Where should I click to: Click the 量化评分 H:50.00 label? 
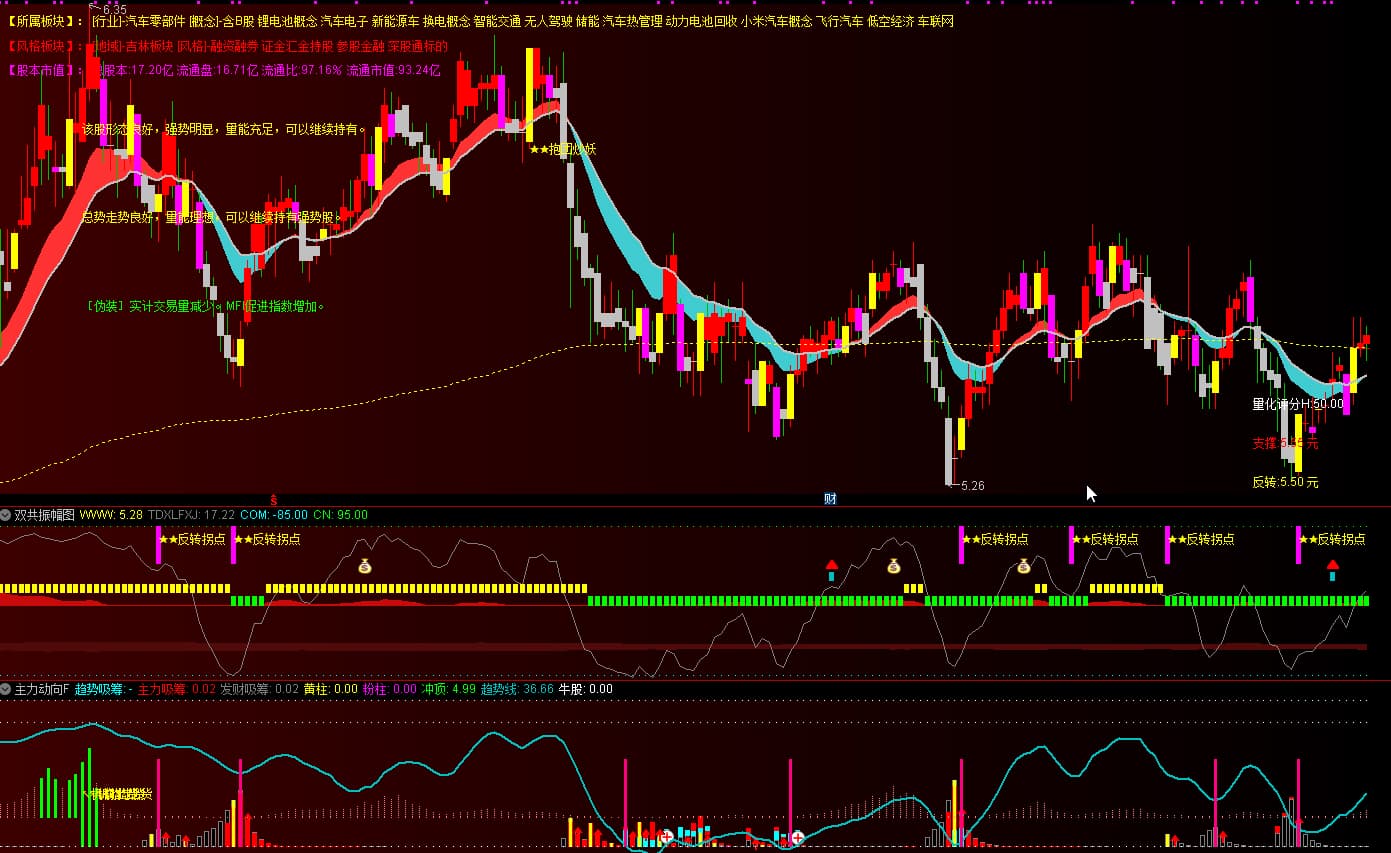[x=1297, y=404]
